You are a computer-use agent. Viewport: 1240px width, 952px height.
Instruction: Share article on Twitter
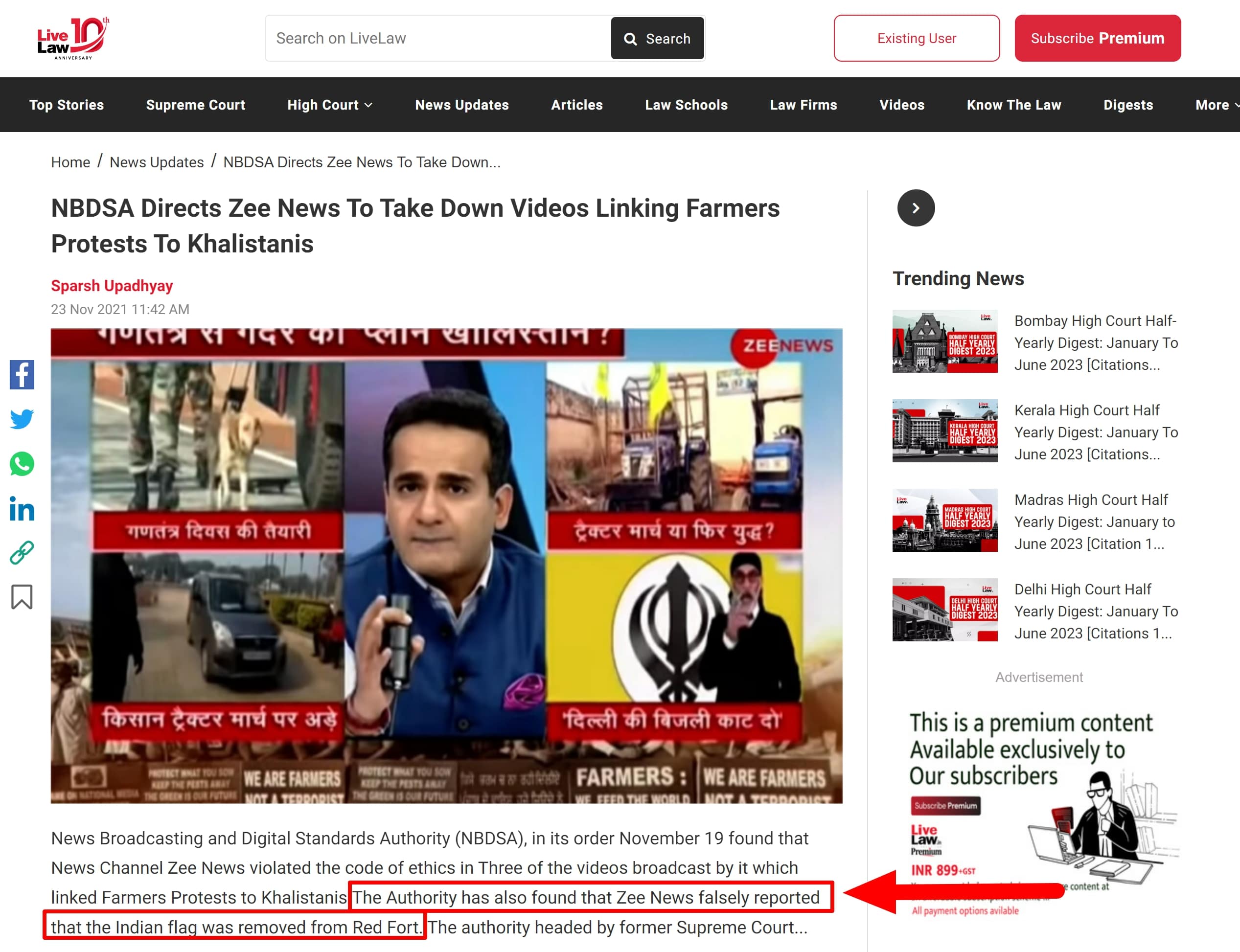point(22,419)
